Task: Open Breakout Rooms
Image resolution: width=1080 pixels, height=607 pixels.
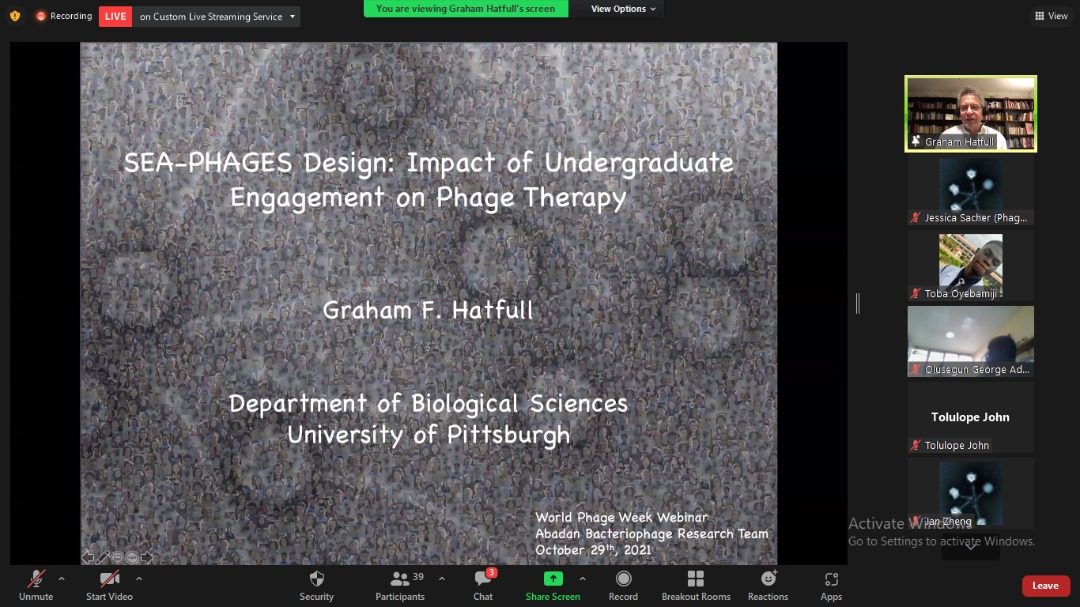Action: tap(696, 586)
